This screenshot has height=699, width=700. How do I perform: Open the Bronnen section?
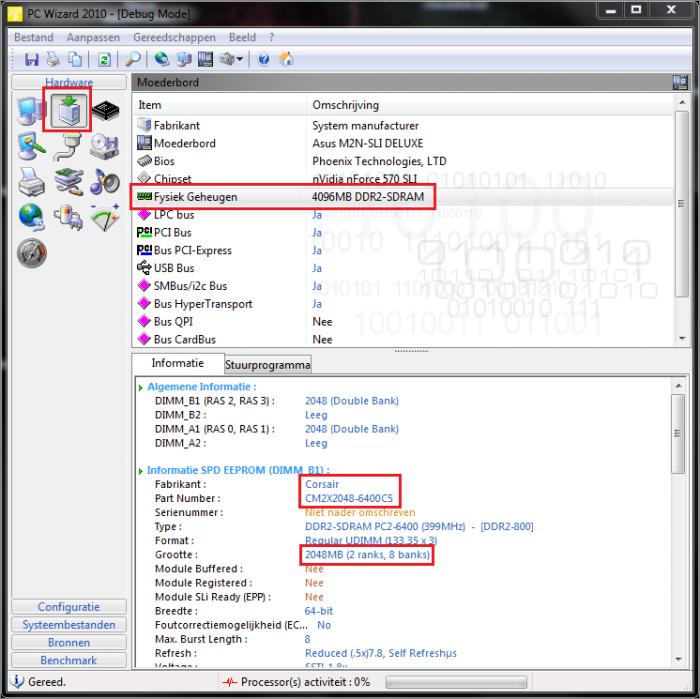click(x=69, y=642)
